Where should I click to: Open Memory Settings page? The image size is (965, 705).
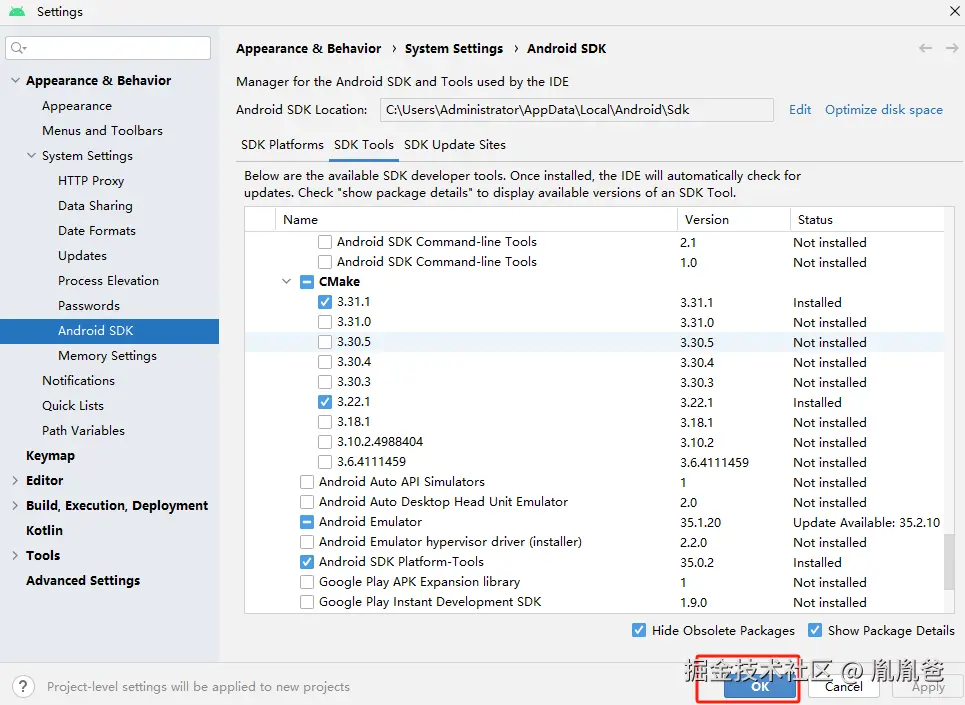tap(107, 356)
